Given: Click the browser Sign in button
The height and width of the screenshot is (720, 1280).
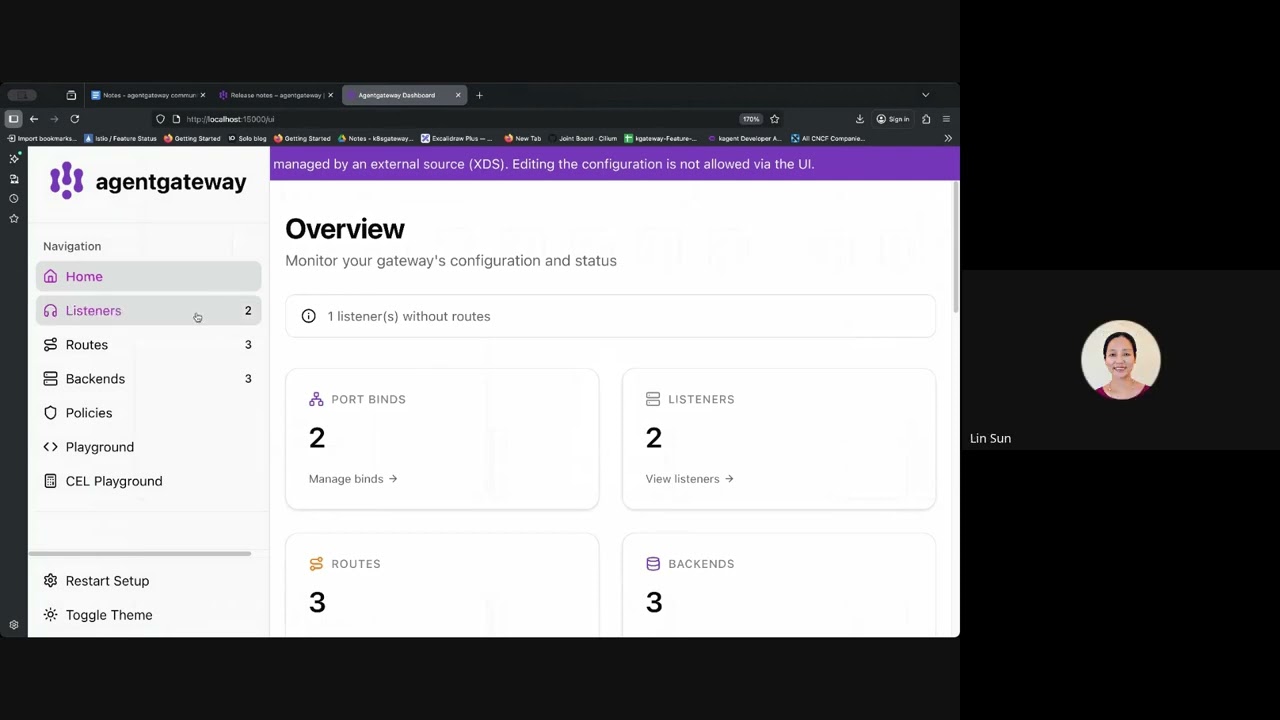Looking at the screenshot, I should point(893,119).
